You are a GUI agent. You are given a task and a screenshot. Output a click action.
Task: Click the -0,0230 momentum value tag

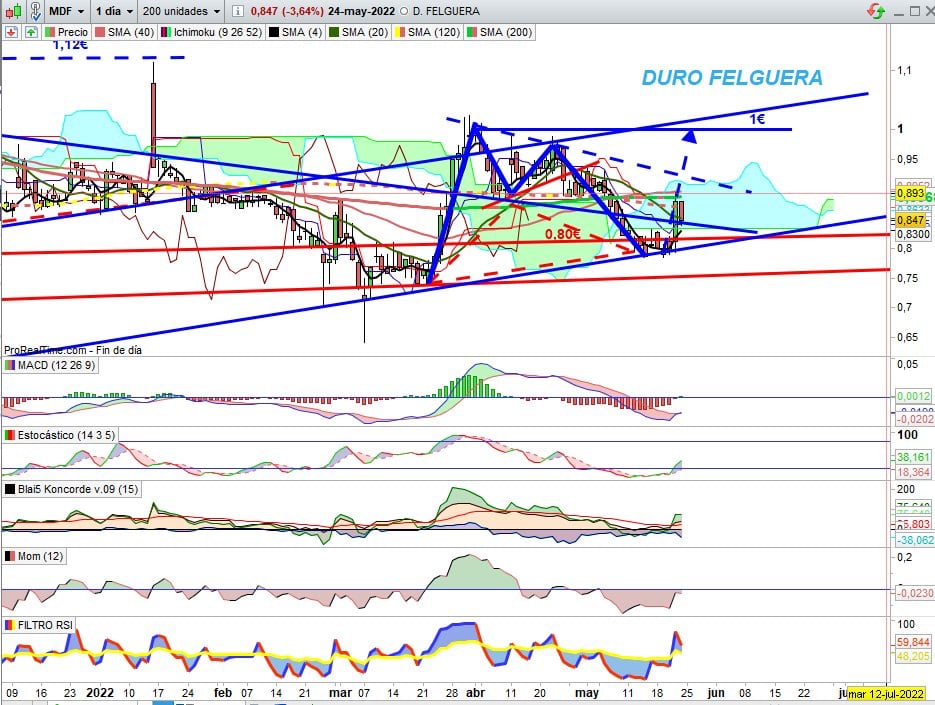click(915, 593)
